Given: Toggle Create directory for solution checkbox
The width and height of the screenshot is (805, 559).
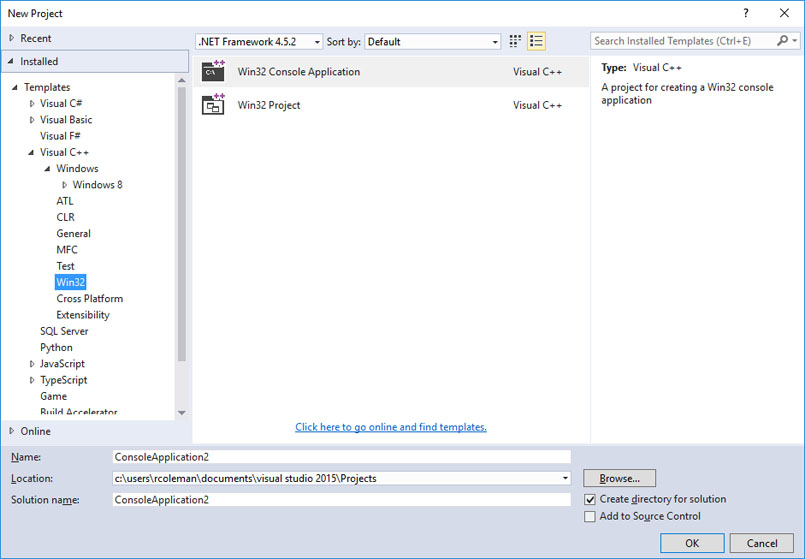Looking at the screenshot, I should (590, 499).
